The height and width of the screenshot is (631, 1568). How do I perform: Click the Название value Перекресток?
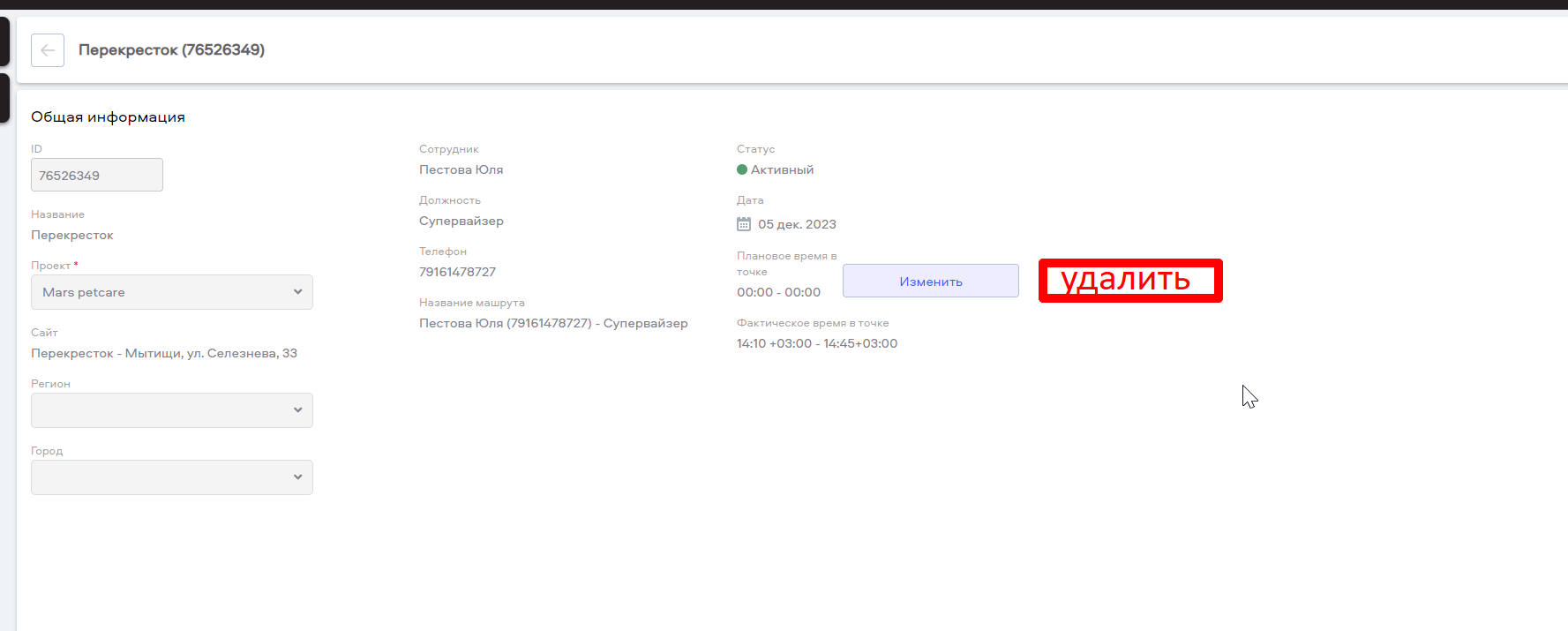(72, 235)
